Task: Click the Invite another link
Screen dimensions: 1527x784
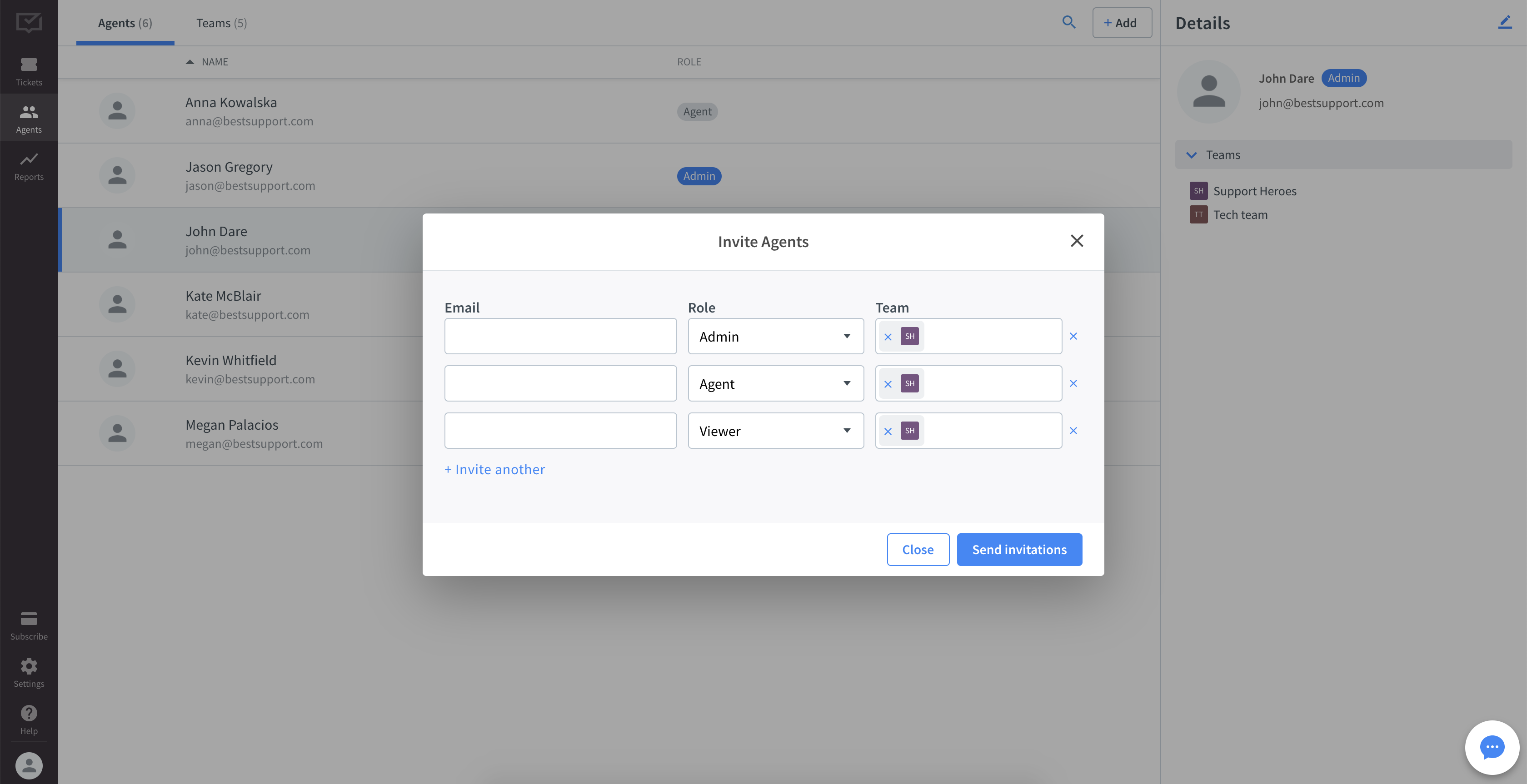Action: pyautogui.click(x=495, y=468)
